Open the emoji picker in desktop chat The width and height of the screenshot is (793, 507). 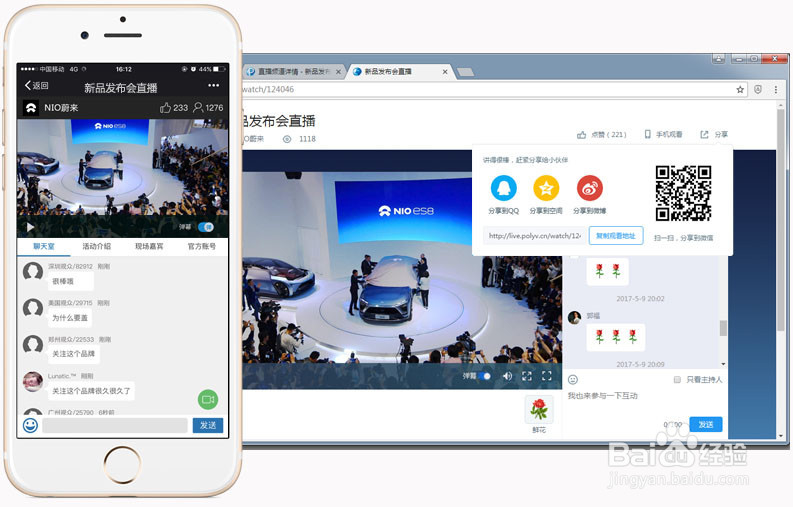pos(573,379)
